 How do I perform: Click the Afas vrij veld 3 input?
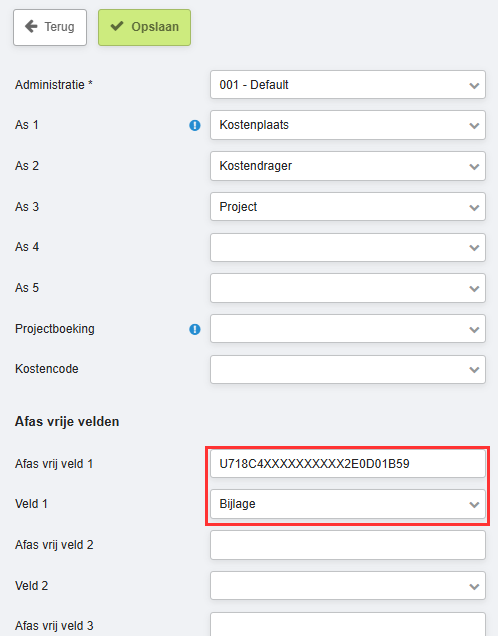pos(348,625)
